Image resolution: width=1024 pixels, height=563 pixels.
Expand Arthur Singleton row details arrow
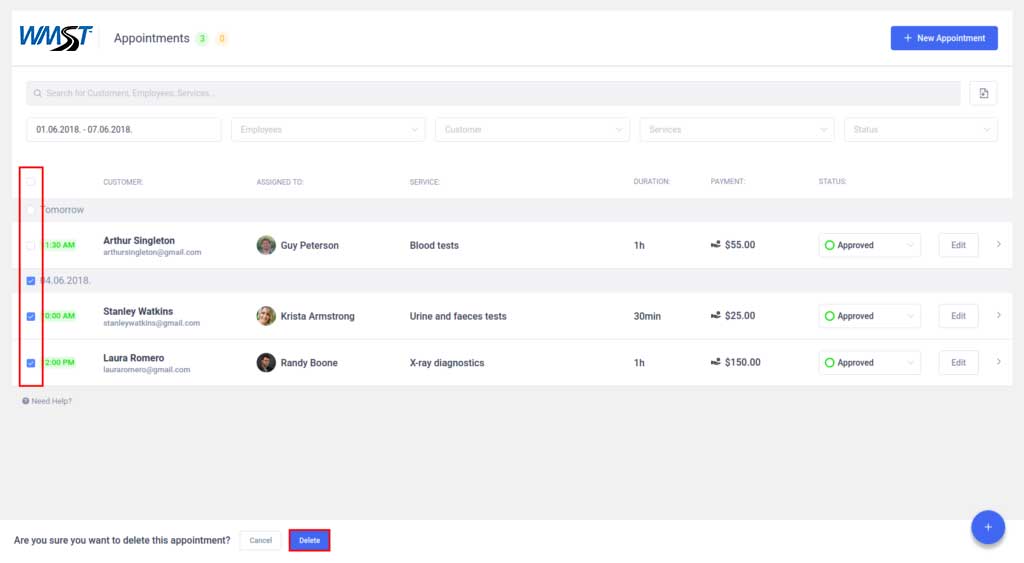(x=998, y=245)
